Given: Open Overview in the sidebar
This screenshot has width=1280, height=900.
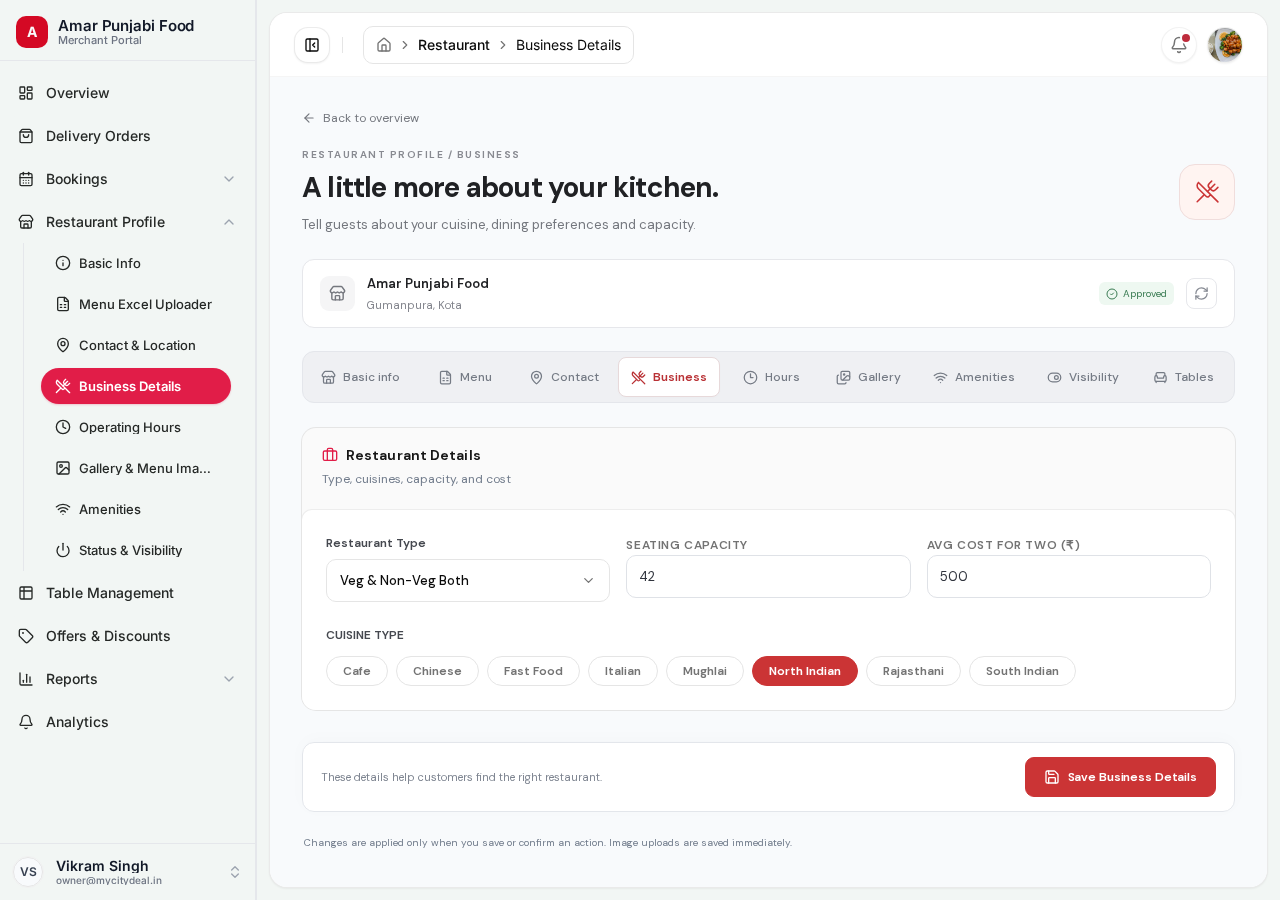Looking at the screenshot, I should pyautogui.click(x=128, y=93).
